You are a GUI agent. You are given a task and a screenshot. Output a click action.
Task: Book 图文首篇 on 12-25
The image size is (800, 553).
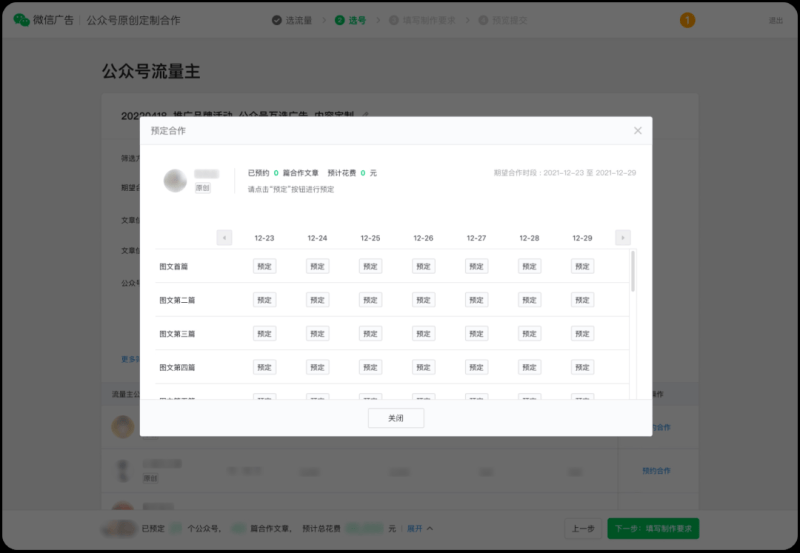point(370,266)
